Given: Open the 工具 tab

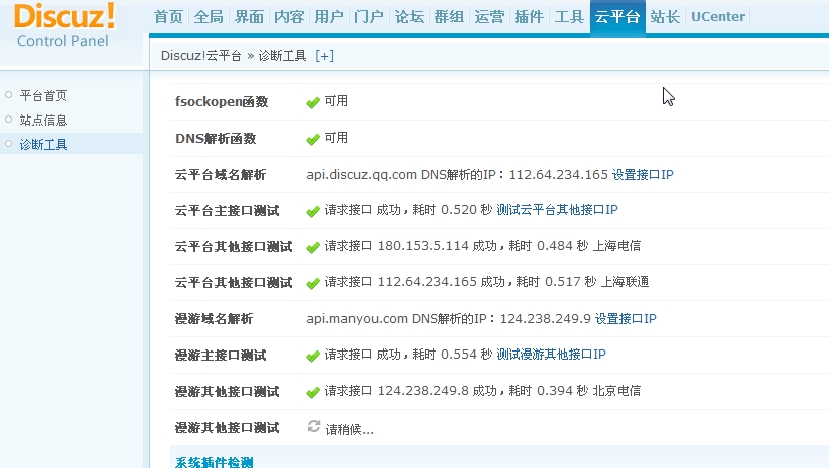Looking at the screenshot, I should tap(569, 17).
